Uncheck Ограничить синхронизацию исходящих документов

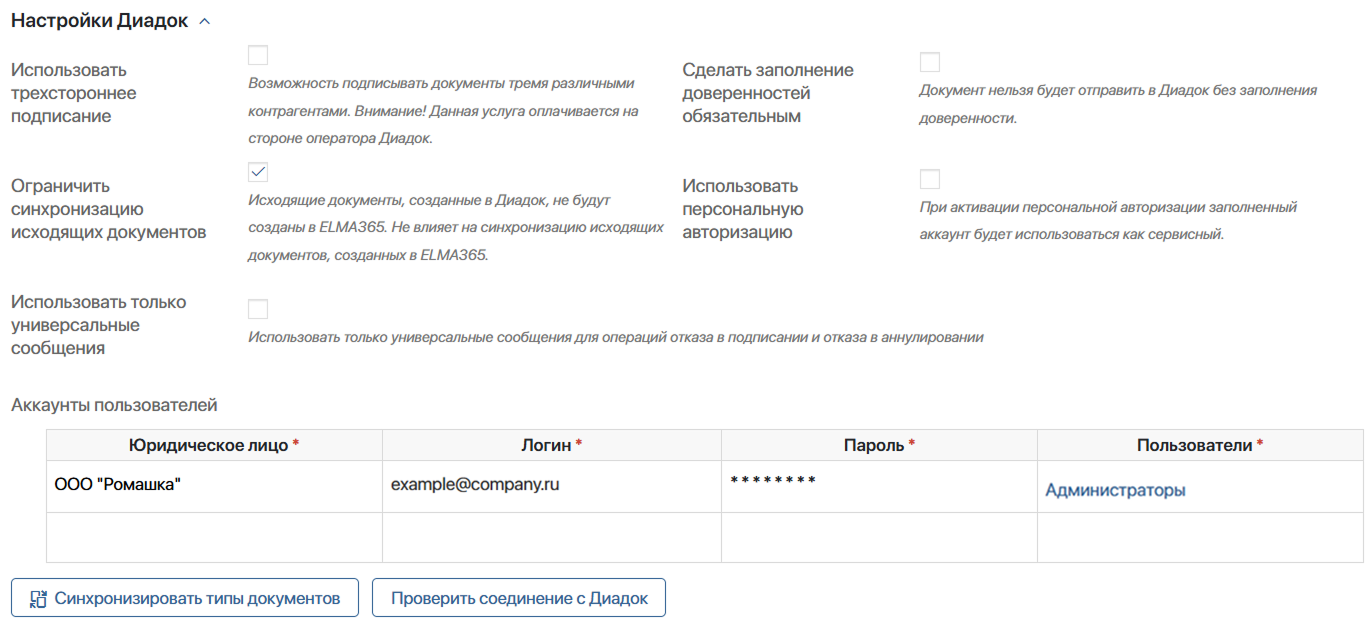click(258, 171)
